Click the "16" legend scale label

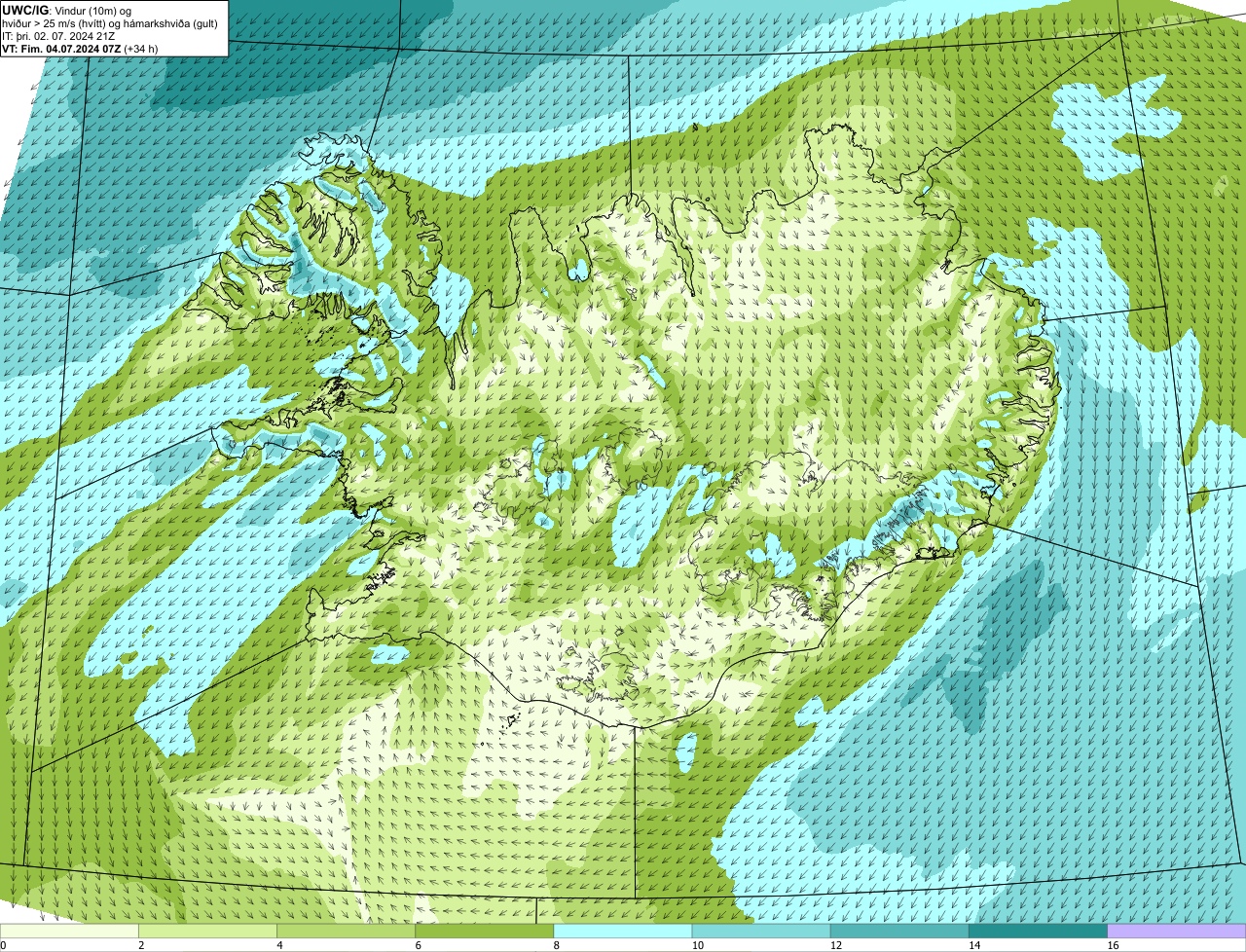point(1113,945)
